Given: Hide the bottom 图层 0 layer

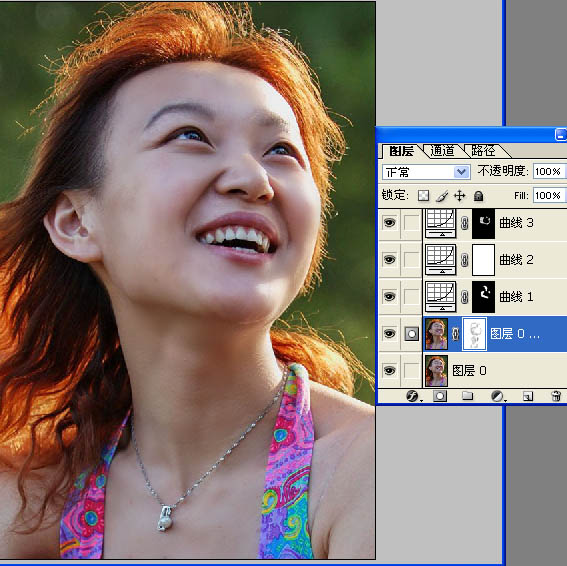Looking at the screenshot, I should 389,370.
